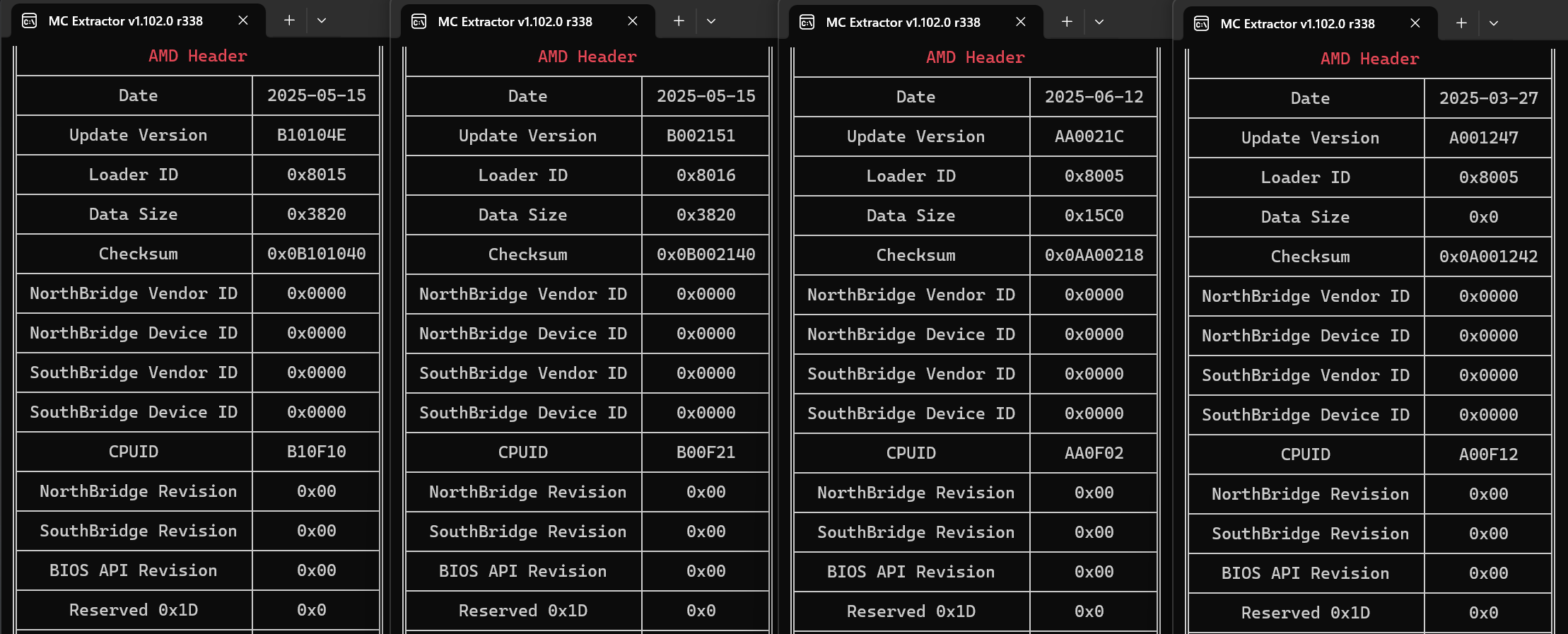This screenshot has width=1568, height=634.
Task: Click the Checksum value 0x0B101040
Action: 317,254
